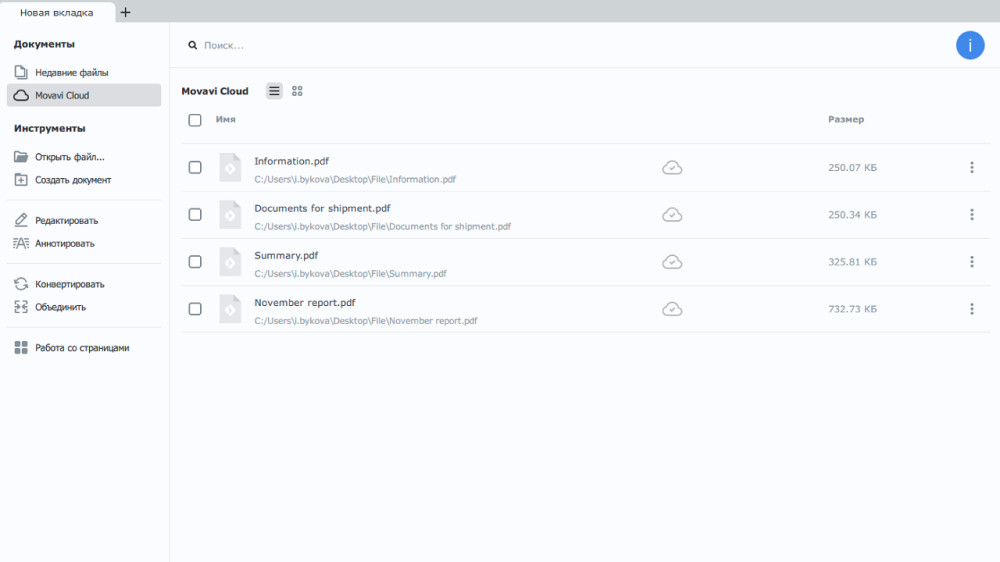Open three-dot menu for Documents for shipment.pdf
The image size is (1000, 562).
coord(972,214)
